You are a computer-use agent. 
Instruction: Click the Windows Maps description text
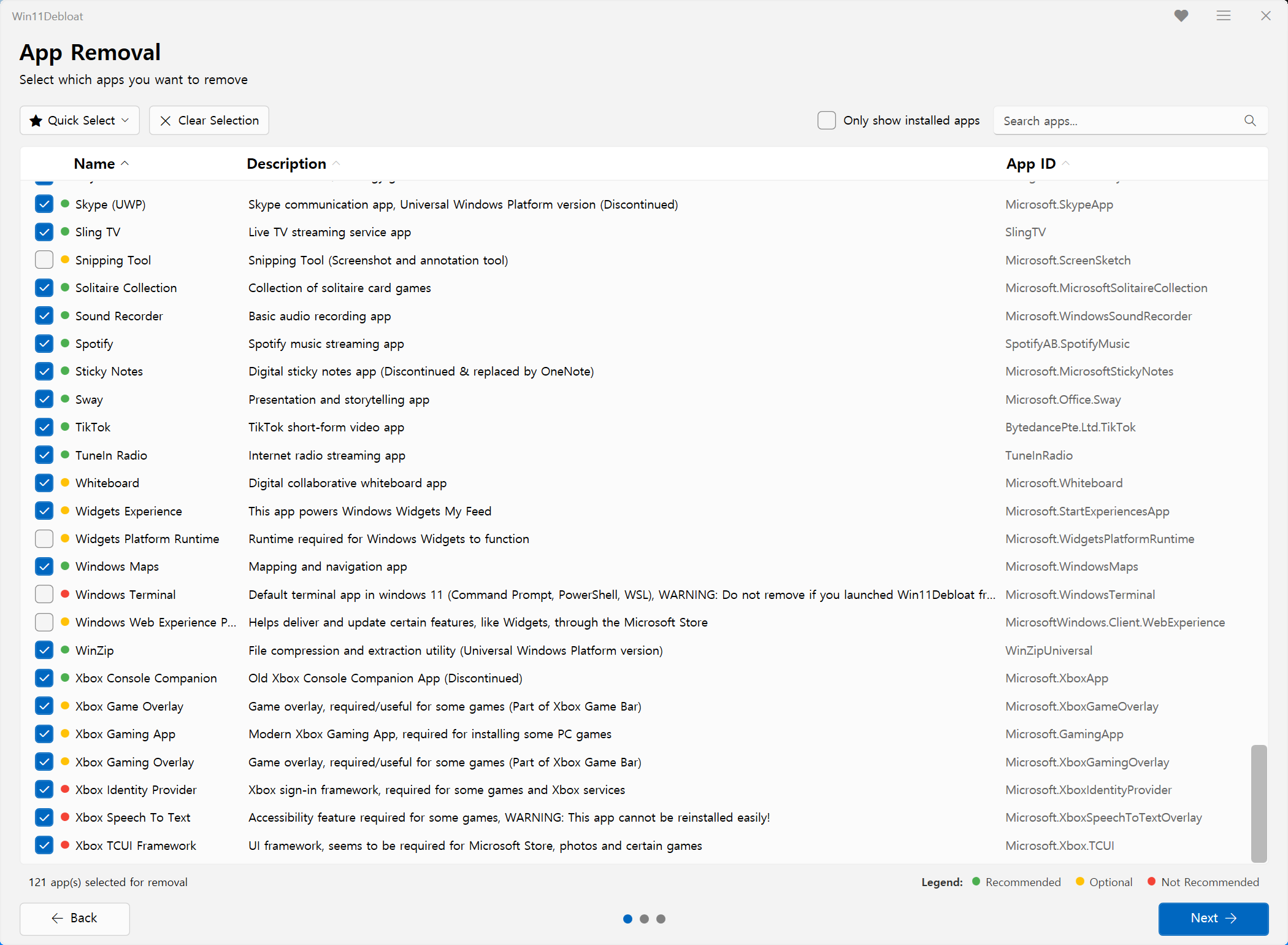point(328,566)
